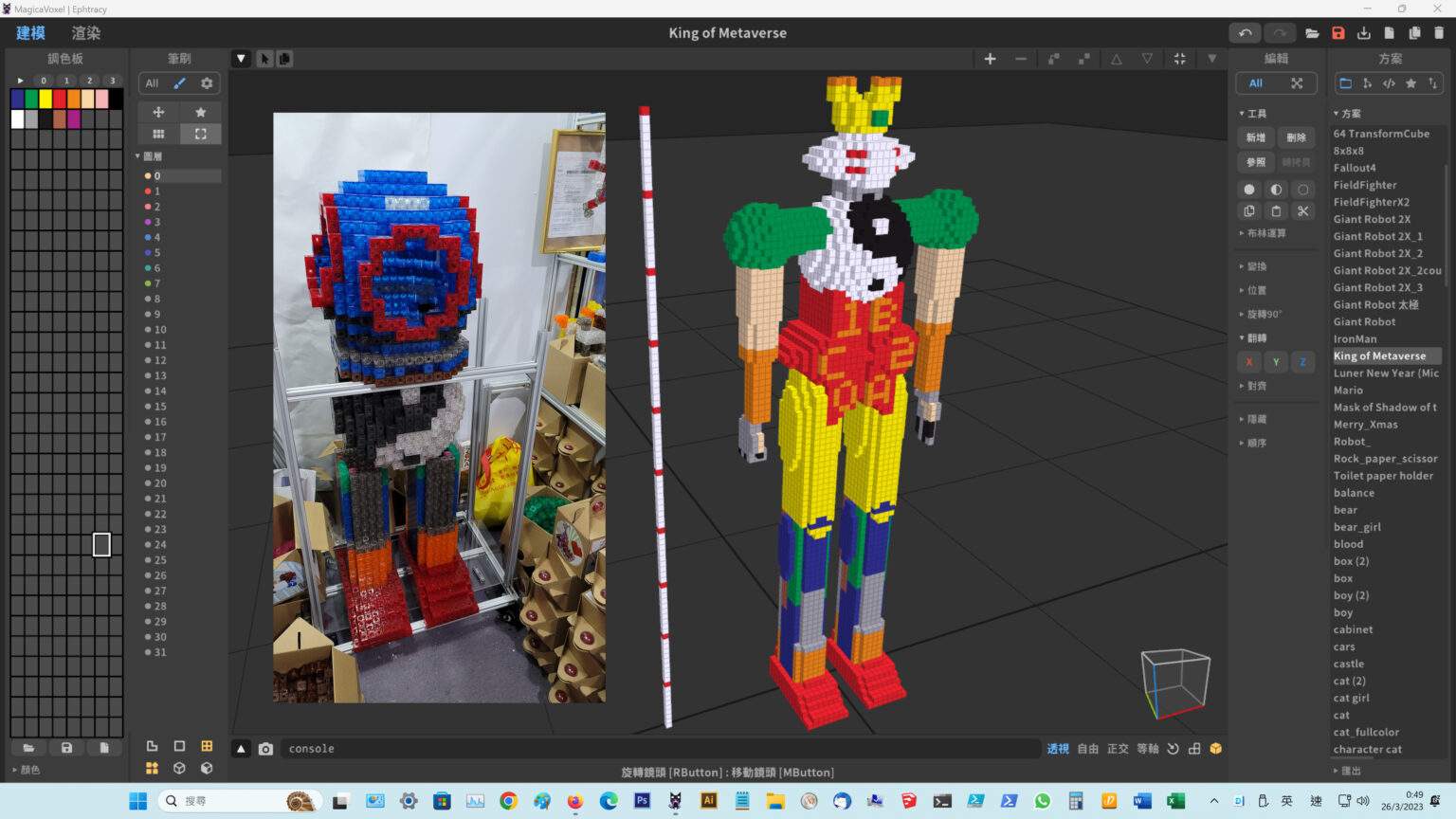Click the undo arrow button
Screen dimensions: 1456x819
(x=1245, y=33)
